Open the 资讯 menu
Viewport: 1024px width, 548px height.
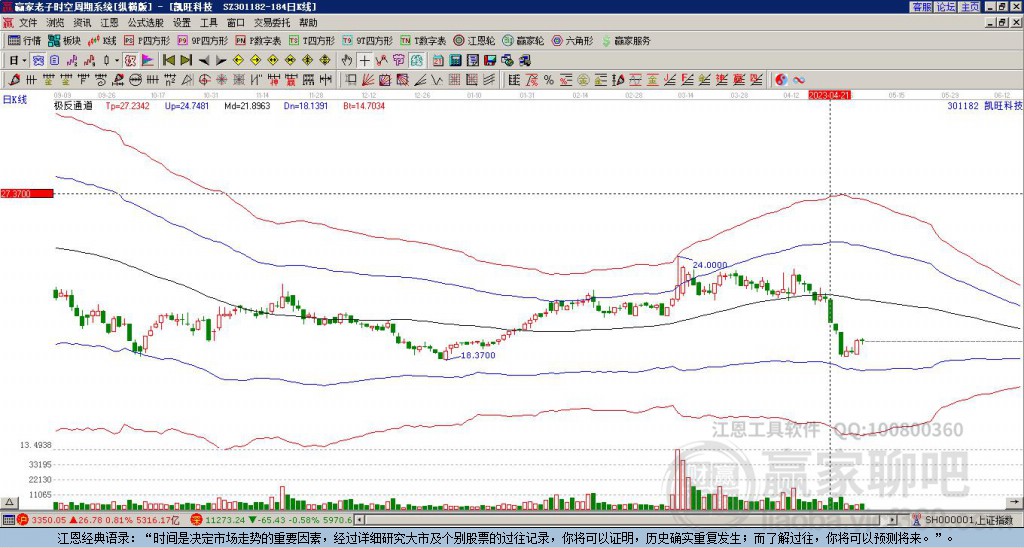tap(82, 23)
